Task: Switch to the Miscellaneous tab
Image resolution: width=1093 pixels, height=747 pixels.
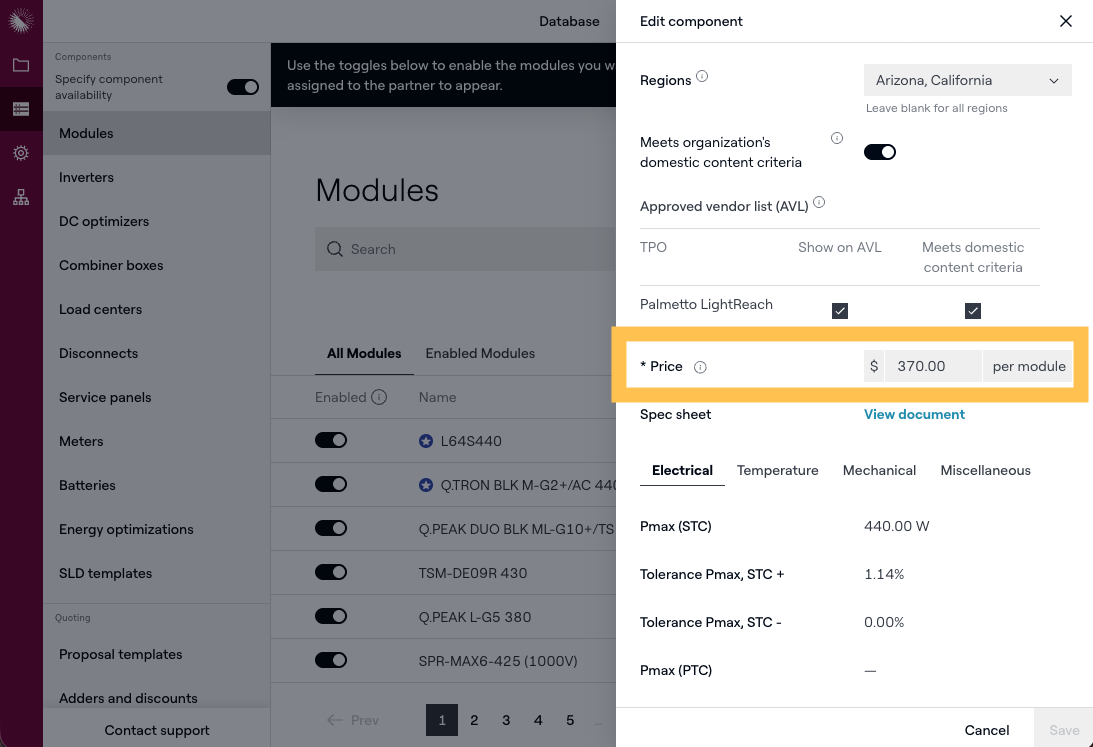Action: coord(985,470)
